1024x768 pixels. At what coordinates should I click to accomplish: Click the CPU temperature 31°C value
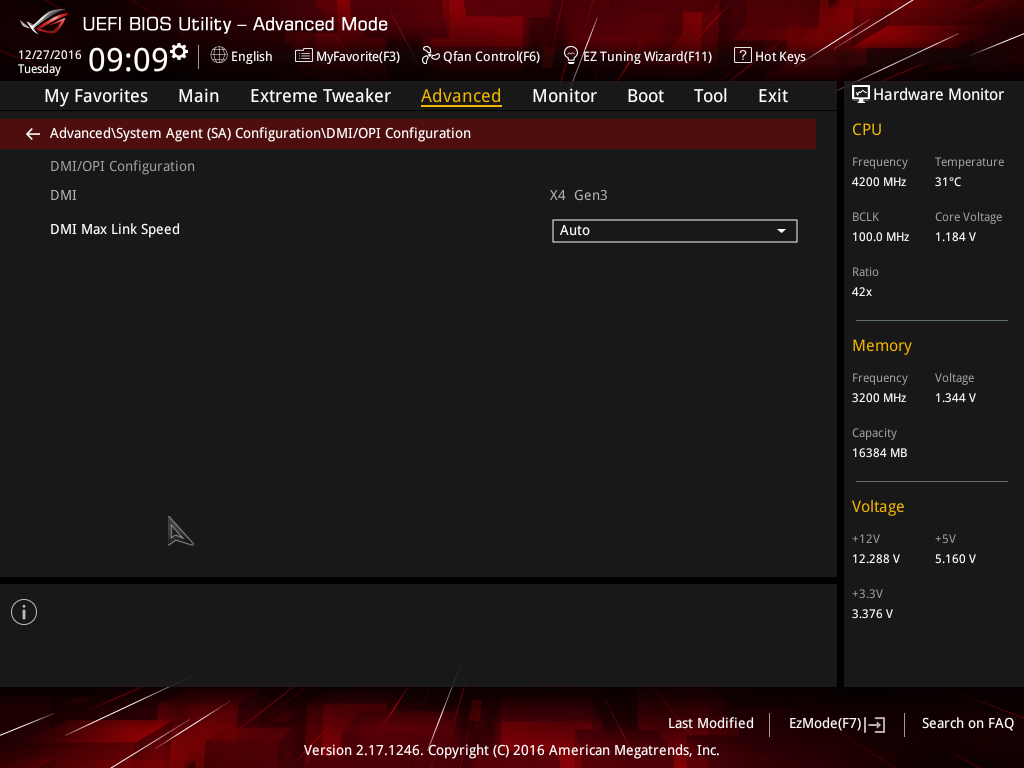tap(948, 182)
